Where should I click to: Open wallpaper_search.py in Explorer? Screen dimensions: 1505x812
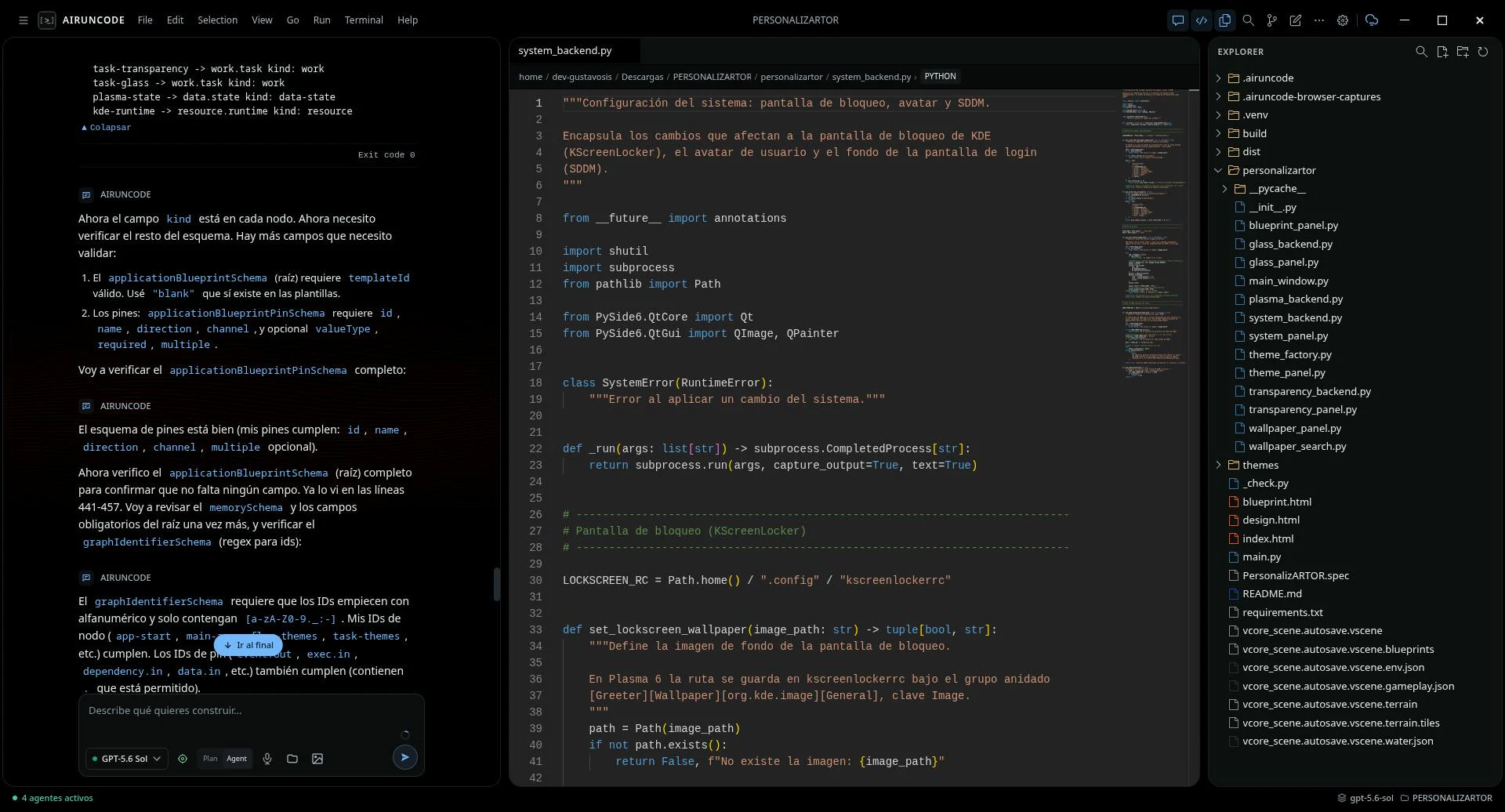coord(1297,447)
